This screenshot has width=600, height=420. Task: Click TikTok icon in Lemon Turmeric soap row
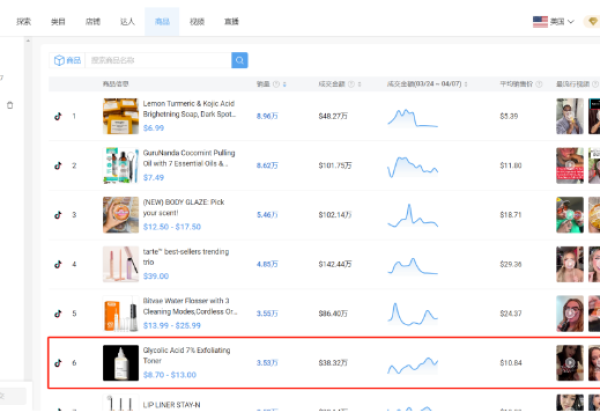pos(58,116)
